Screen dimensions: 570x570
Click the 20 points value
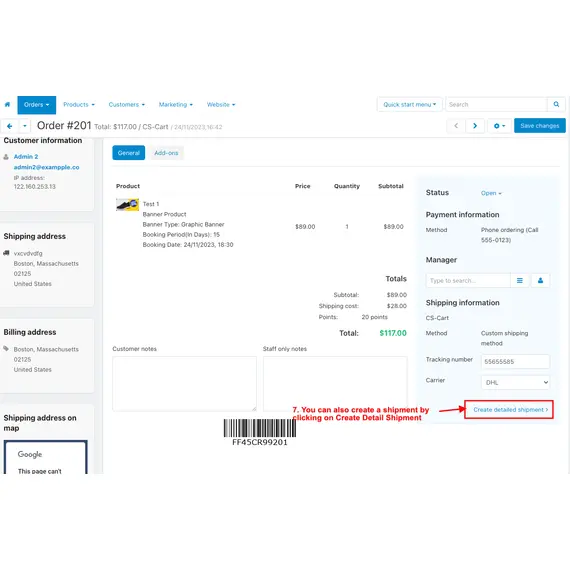click(x=374, y=317)
